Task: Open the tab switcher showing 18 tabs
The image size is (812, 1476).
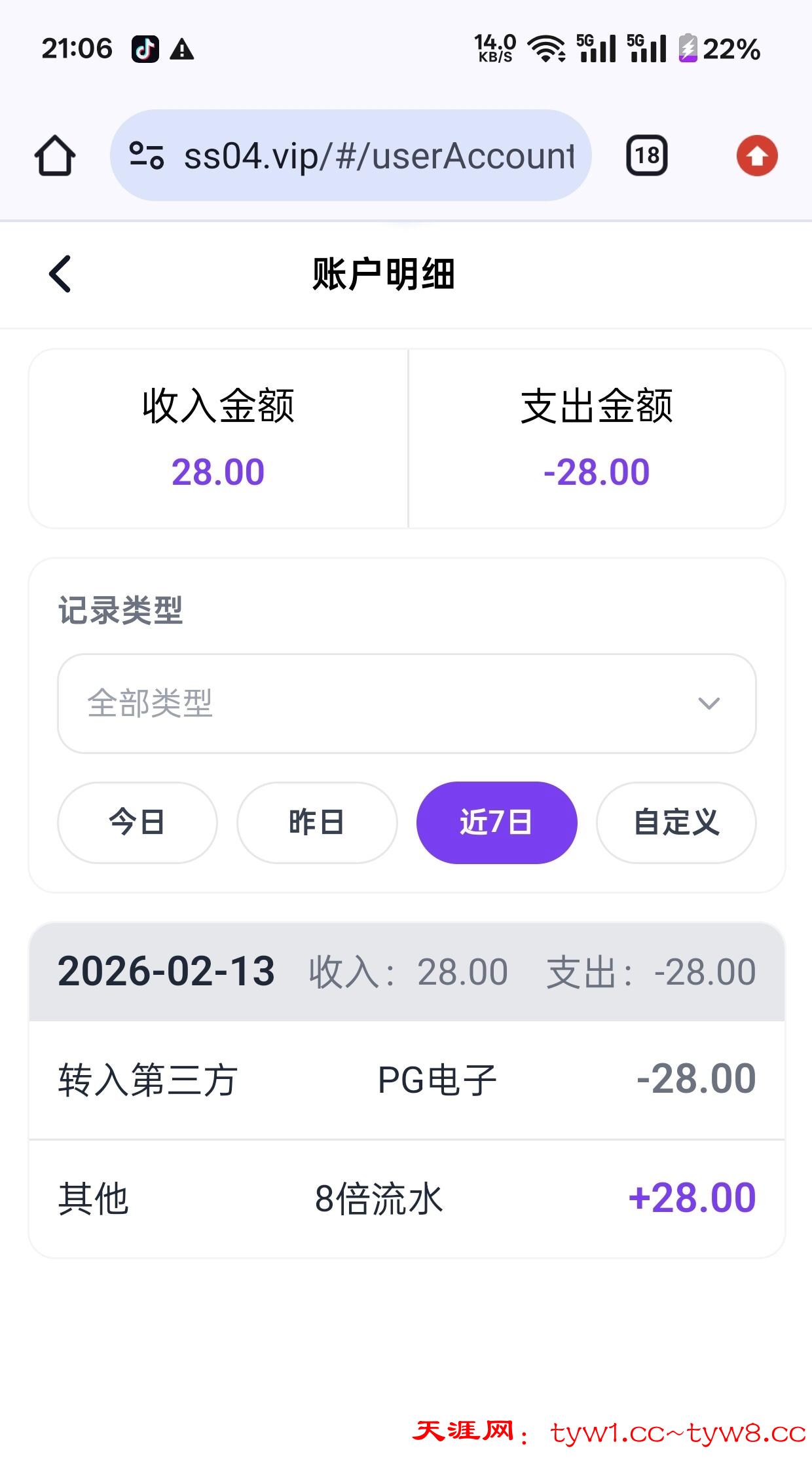Action: [647, 156]
